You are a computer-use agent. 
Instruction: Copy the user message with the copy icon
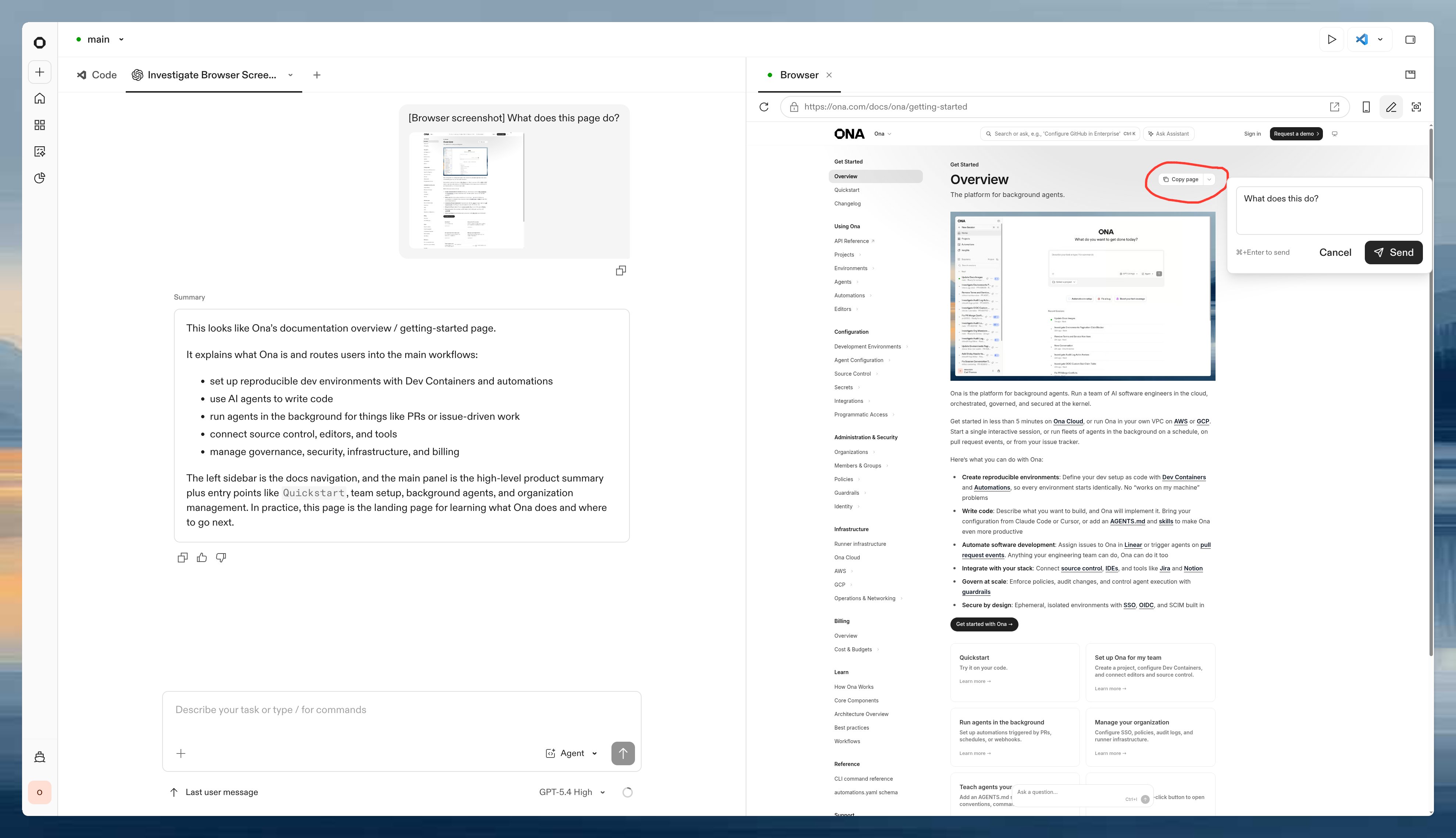(x=621, y=271)
